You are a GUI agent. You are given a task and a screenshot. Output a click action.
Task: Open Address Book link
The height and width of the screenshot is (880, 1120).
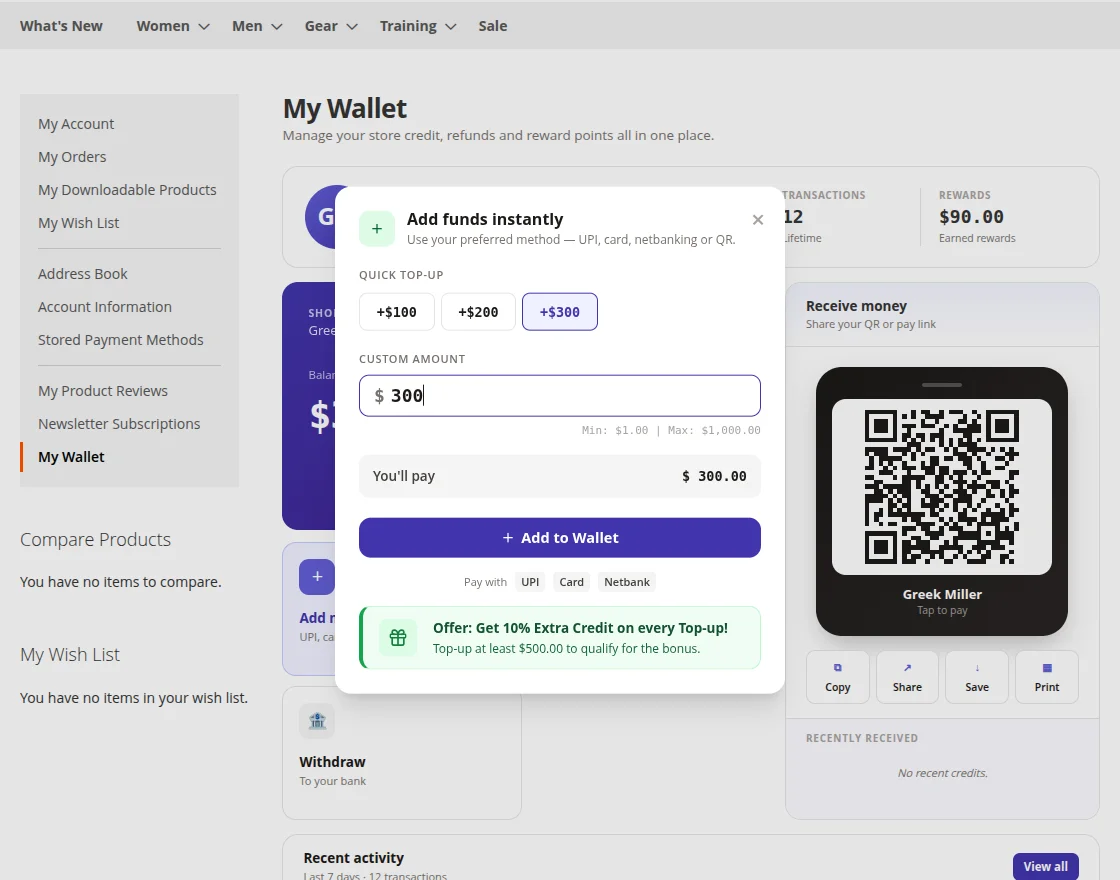click(x=83, y=274)
